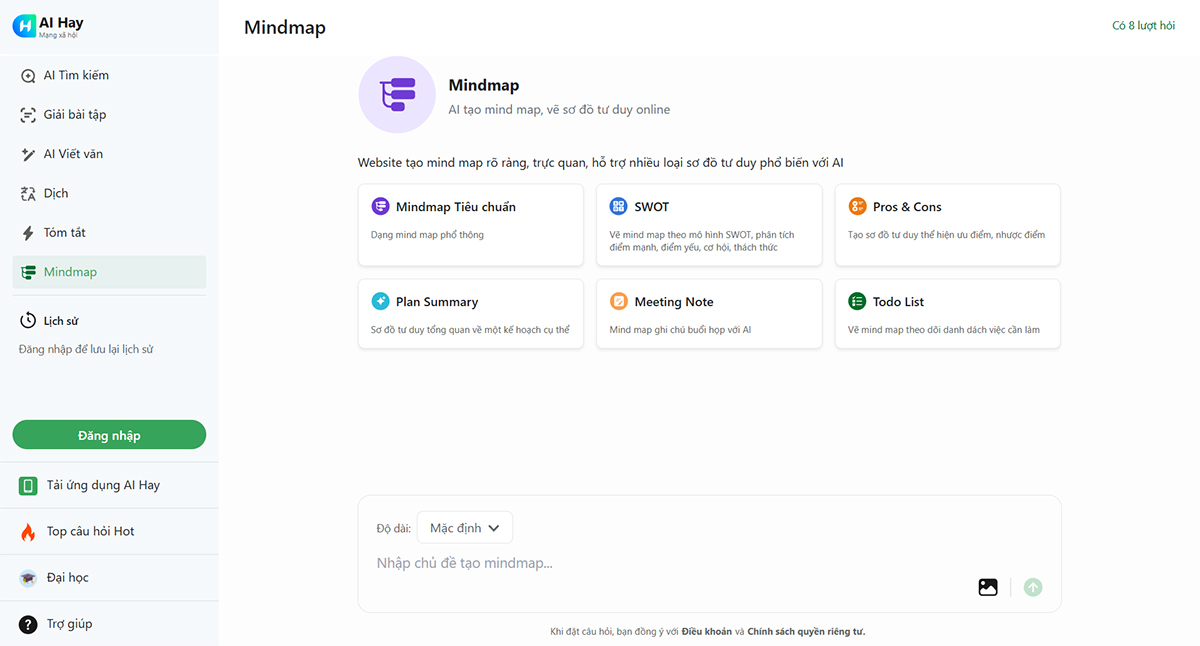This screenshot has width=1200, height=646.
Task: Select the Mindmap sidebar item
Action: [x=109, y=272]
